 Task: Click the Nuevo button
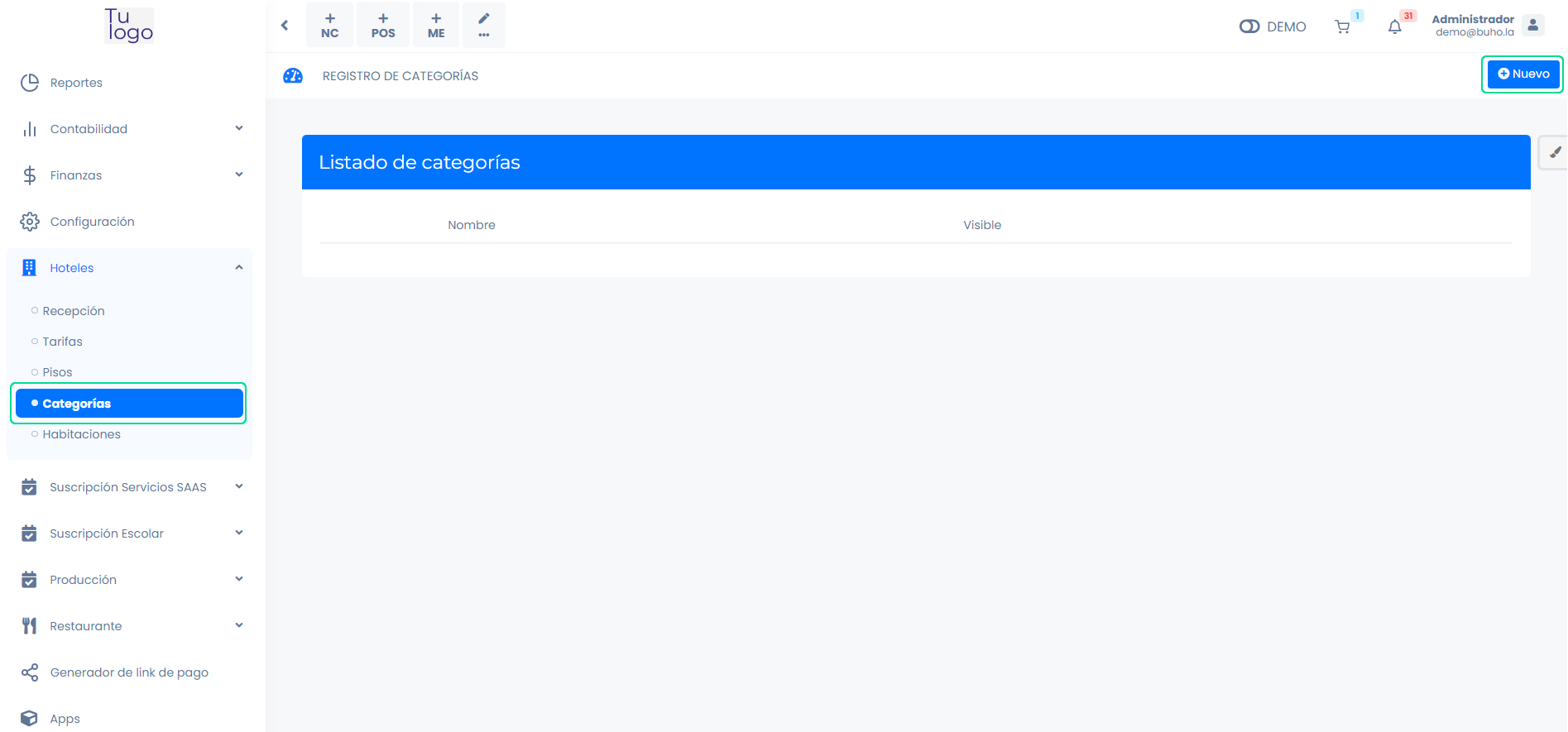pyautogui.click(x=1522, y=74)
